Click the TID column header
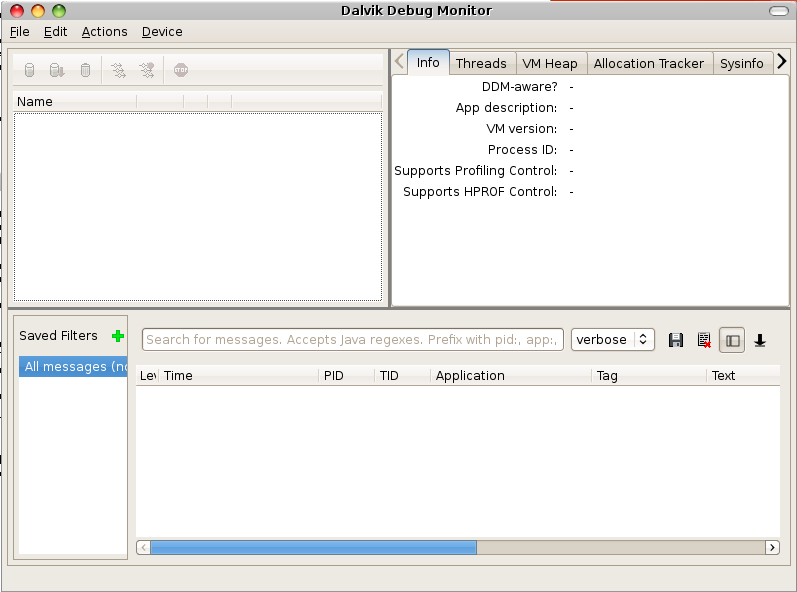This screenshot has width=797, height=592. click(x=403, y=376)
